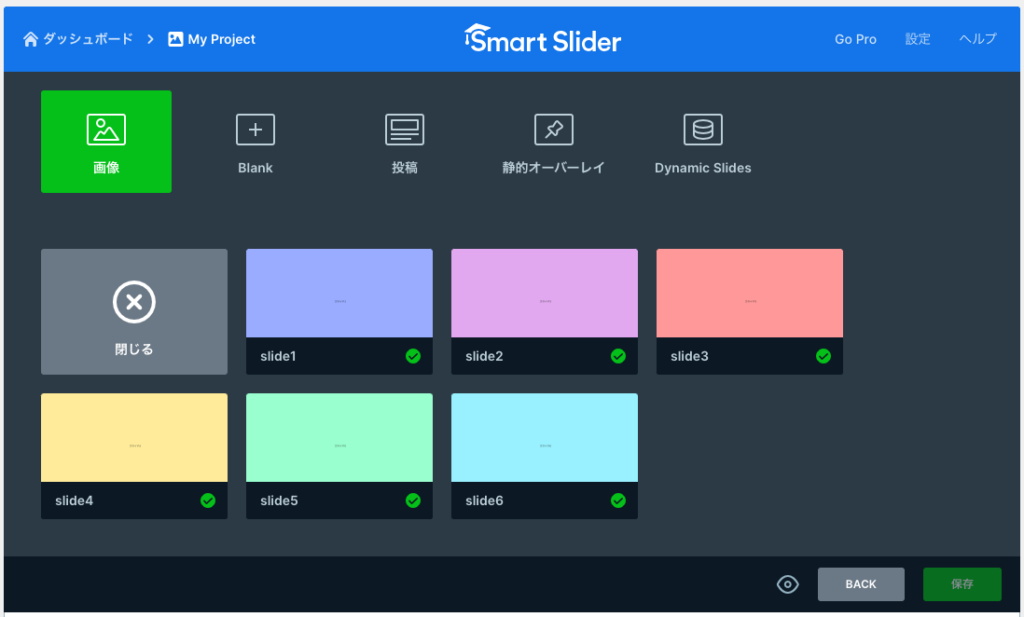Image resolution: width=1024 pixels, height=617 pixels.
Task: Open the ヘルプ help menu
Action: [977, 39]
